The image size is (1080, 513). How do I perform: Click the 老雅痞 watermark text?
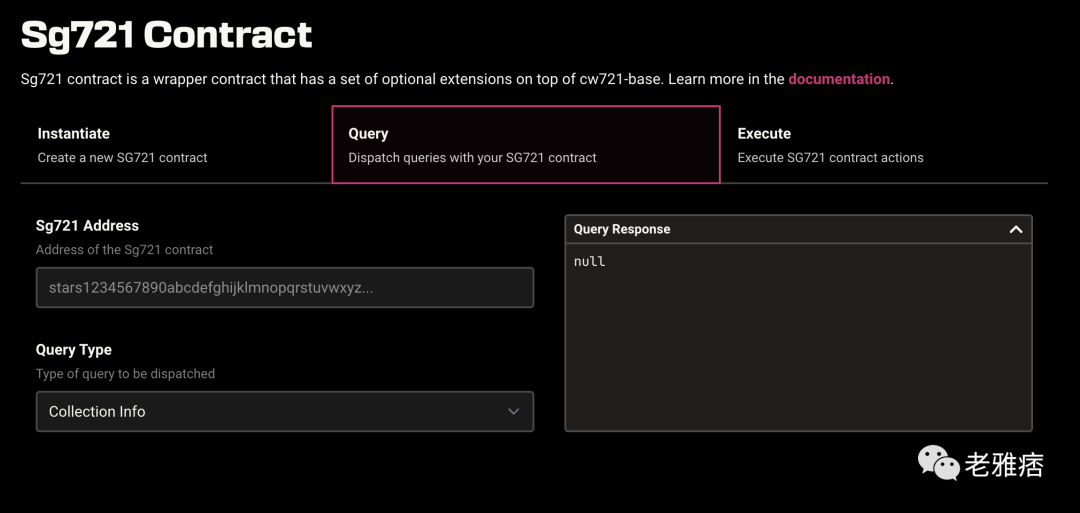(x=1004, y=465)
